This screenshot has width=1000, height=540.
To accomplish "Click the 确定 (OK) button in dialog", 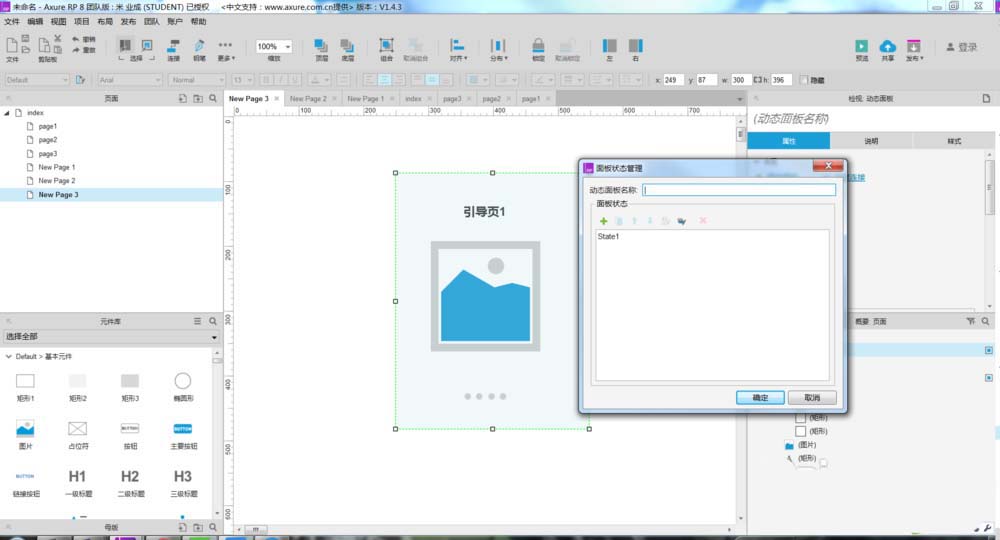I will coord(760,398).
